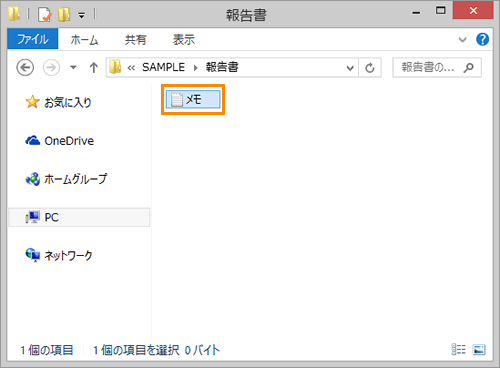The width and height of the screenshot is (500, 368).
Task: Expand the address bar history dropdown
Action: coord(350,68)
